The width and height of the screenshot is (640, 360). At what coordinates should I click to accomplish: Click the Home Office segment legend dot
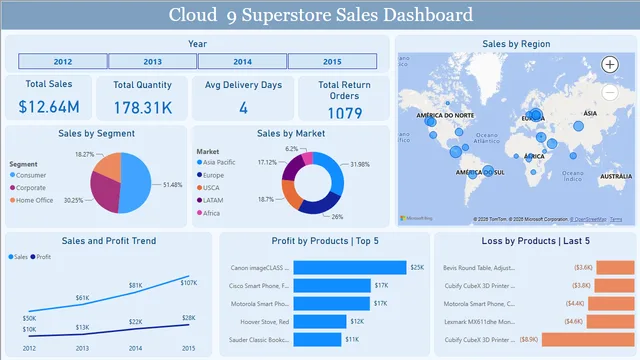tap(13, 200)
